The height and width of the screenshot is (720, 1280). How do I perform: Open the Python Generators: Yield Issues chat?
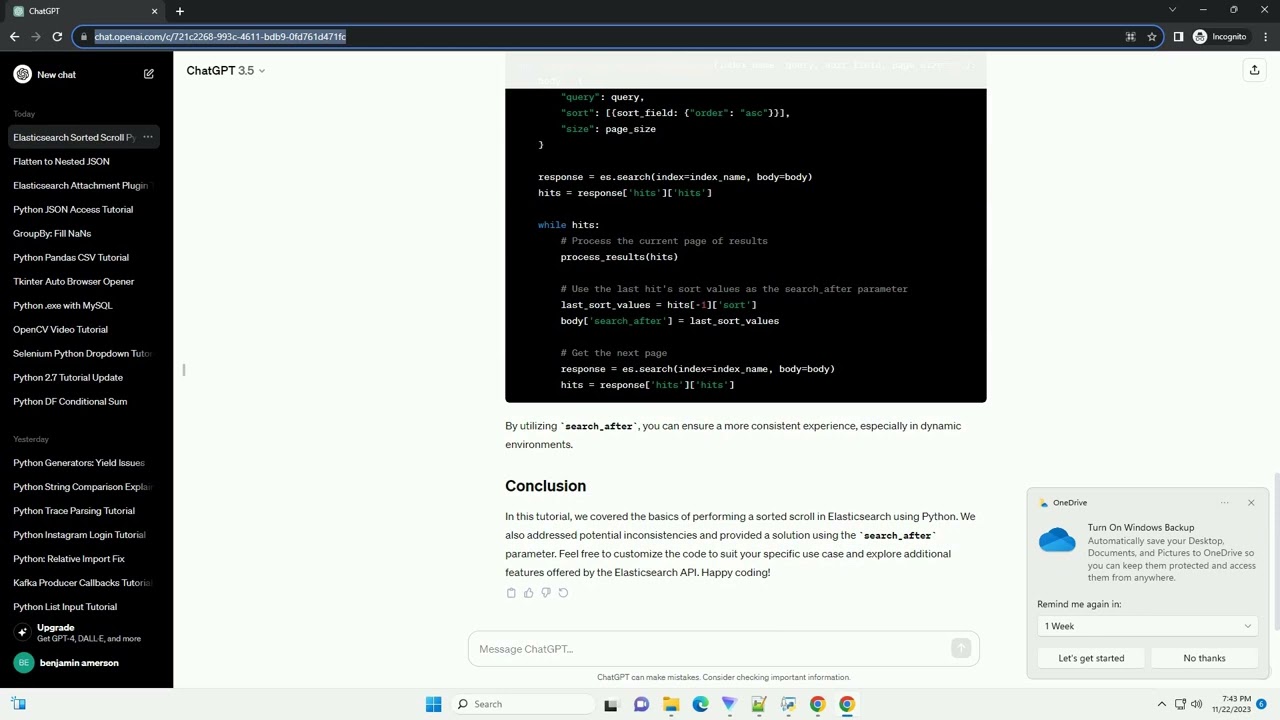[x=84, y=463]
